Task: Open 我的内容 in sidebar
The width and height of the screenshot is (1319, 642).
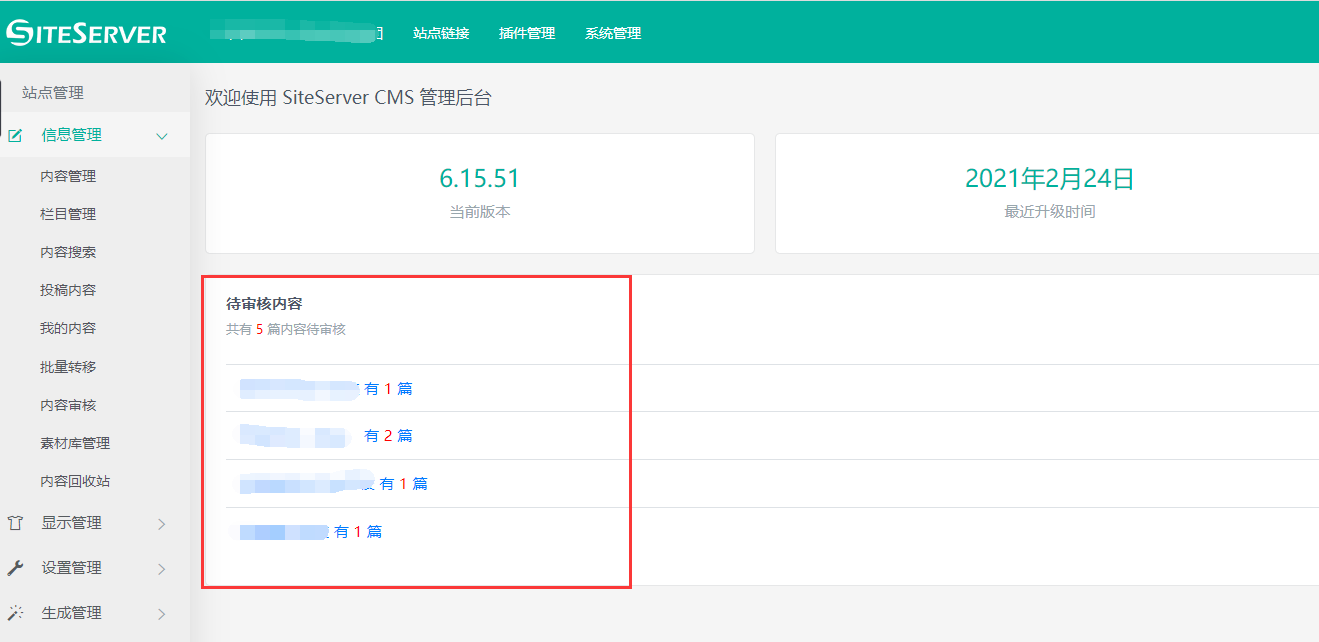Action: [x=68, y=328]
